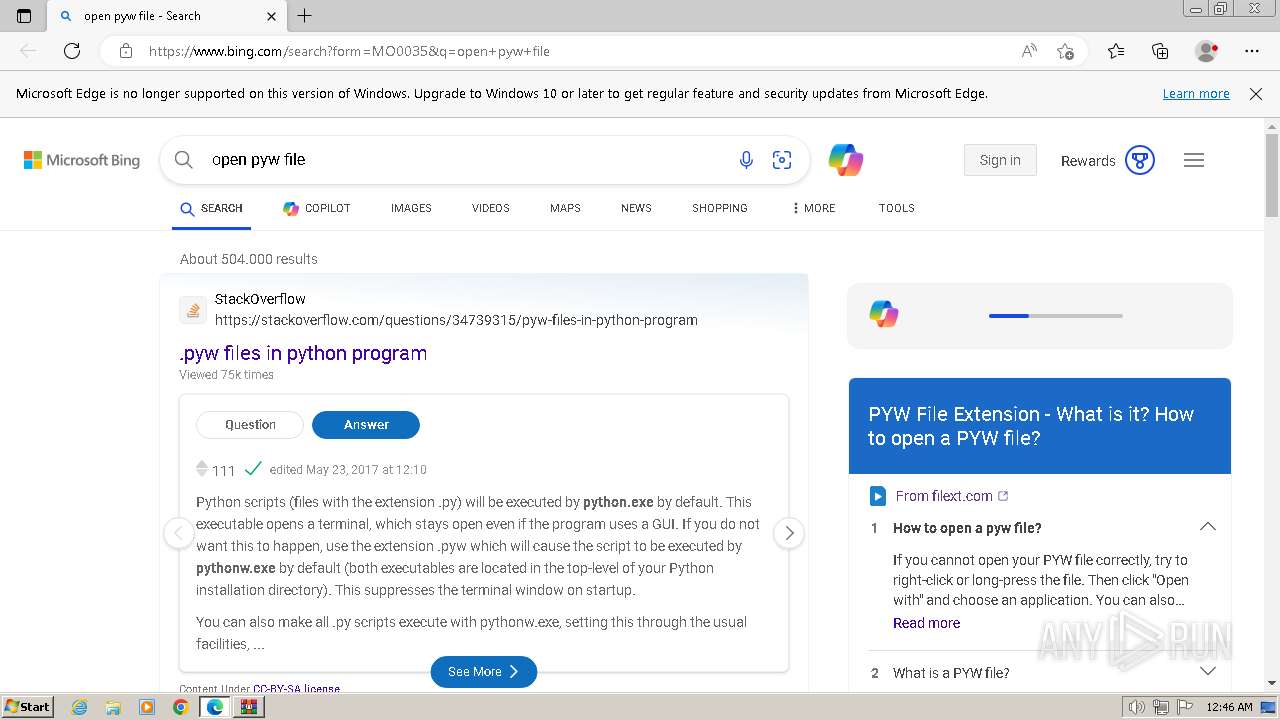
Task: Click the Copilot loading progress bar
Action: (1056, 316)
